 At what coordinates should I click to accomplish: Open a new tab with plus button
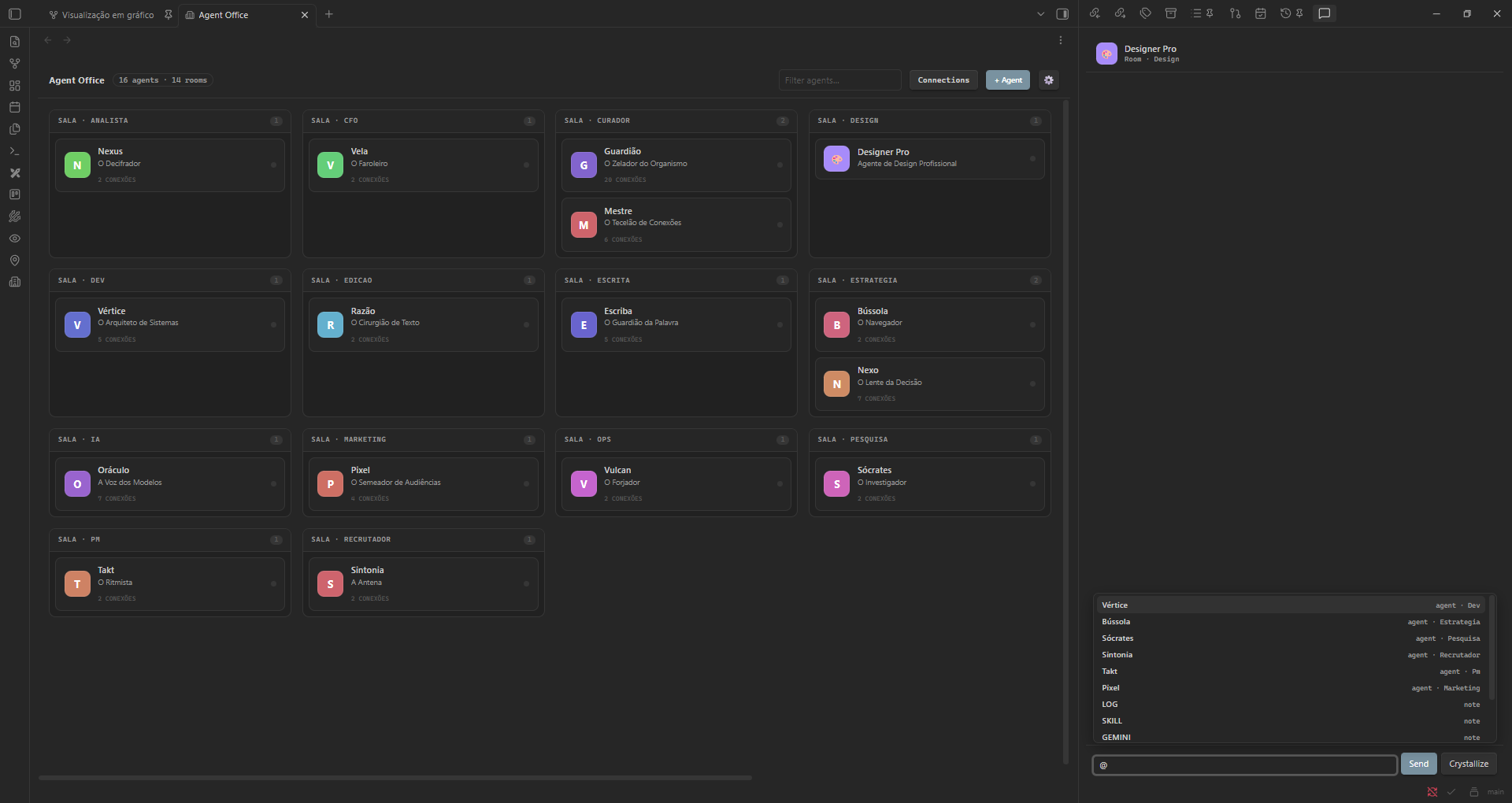point(329,14)
